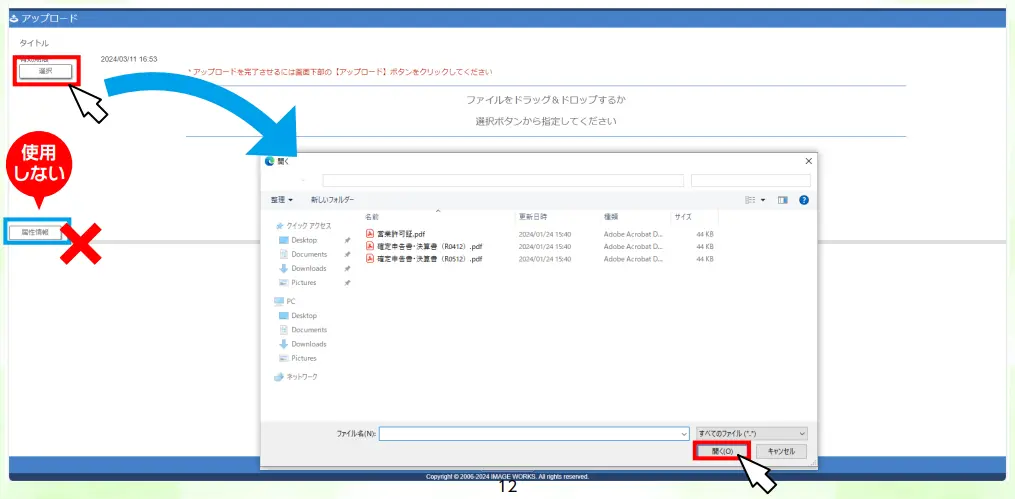The width and height of the screenshot is (1015, 499).
Task: Select クイック アクセス in navigation pane
Action: 309,226
